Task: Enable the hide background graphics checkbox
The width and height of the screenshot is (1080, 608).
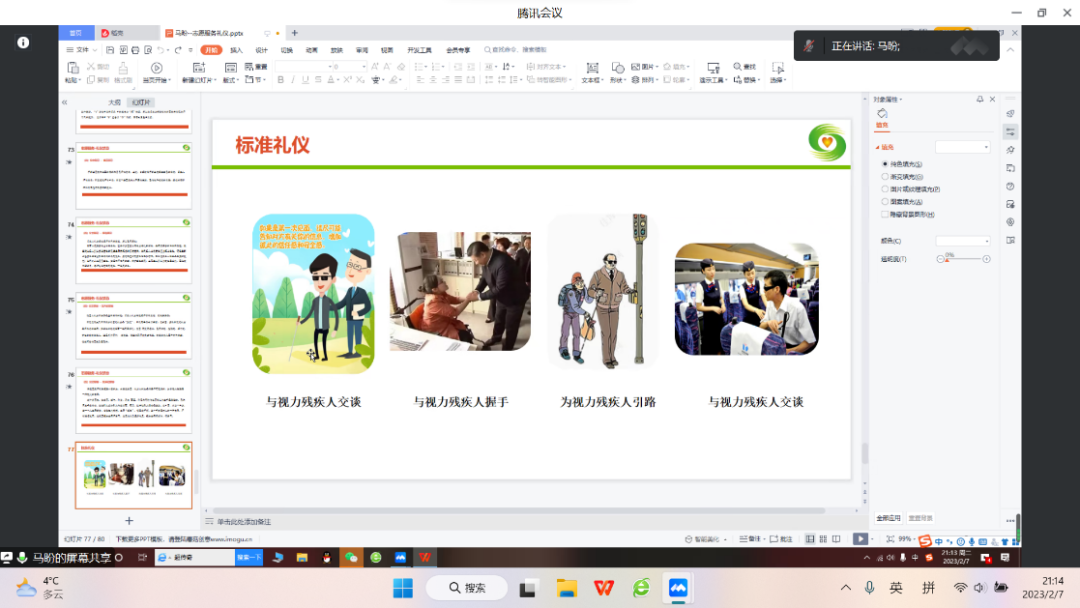Action: click(x=884, y=214)
